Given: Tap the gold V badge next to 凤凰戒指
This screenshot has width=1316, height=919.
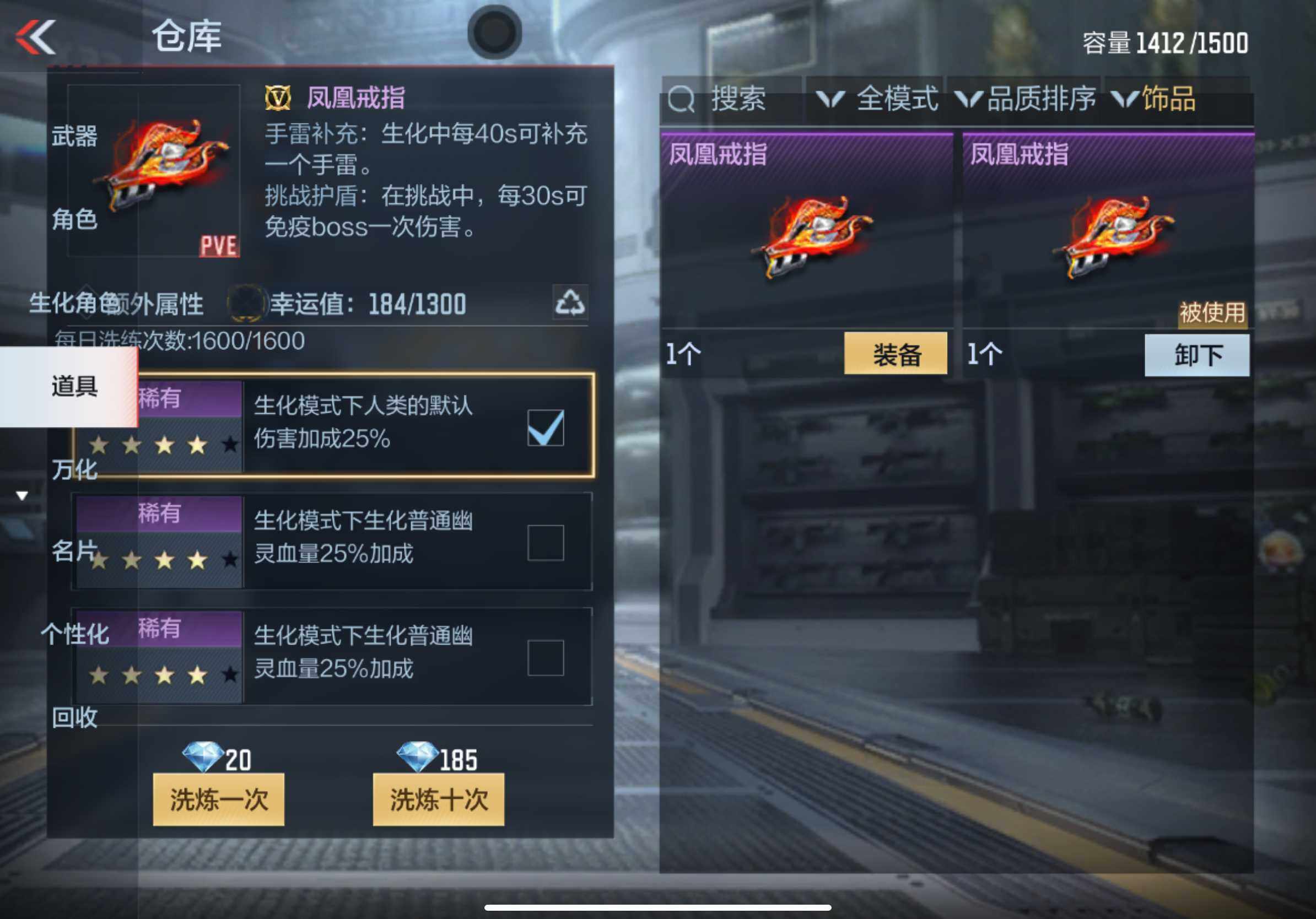Looking at the screenshot, I should (278, 98).
